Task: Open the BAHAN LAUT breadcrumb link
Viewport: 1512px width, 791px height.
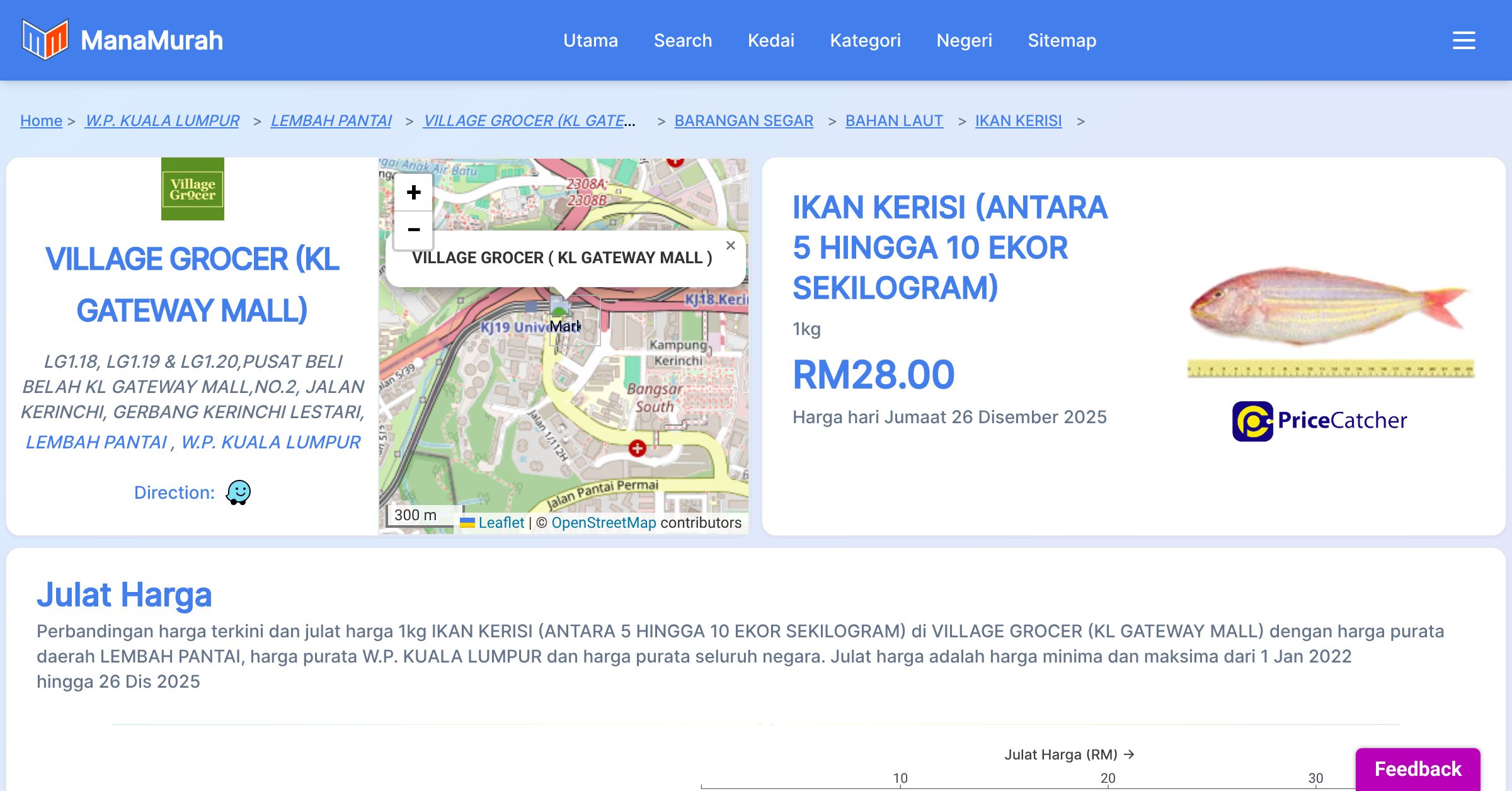Action: tap(894, 120)
